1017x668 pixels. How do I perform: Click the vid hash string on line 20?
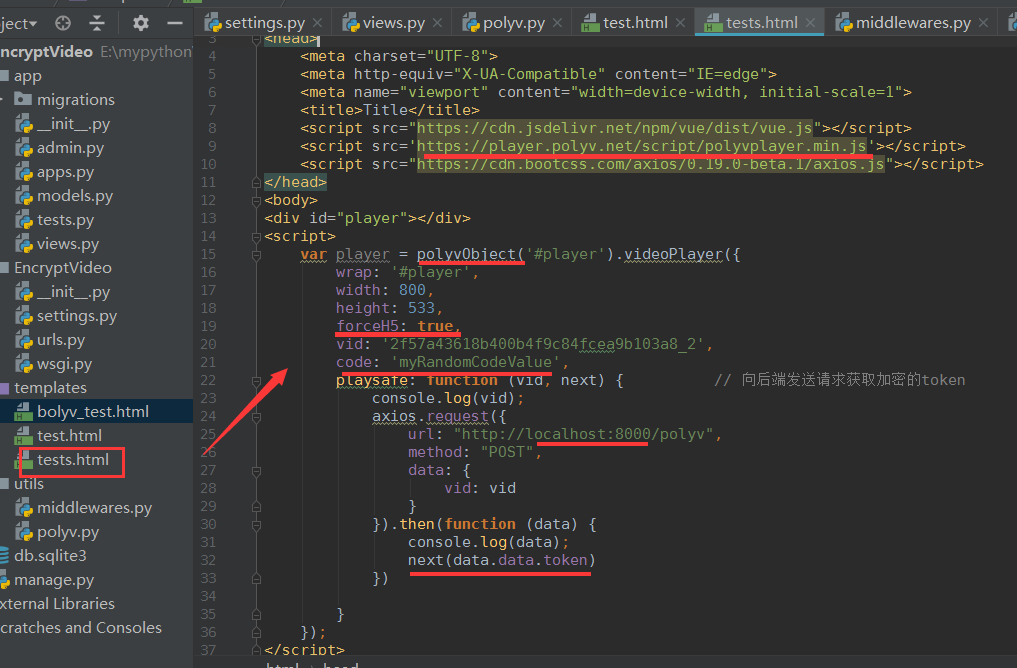point(543,344)
